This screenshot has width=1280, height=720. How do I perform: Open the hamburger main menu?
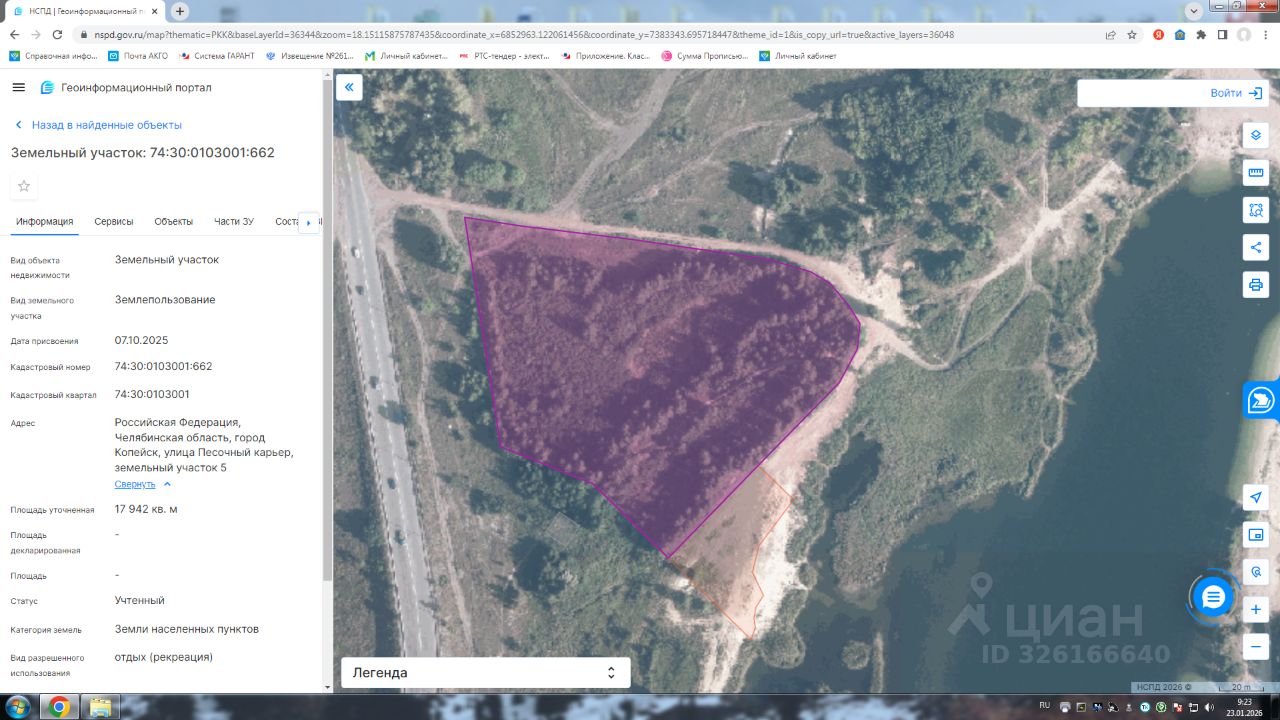click(x=18, y=88)
